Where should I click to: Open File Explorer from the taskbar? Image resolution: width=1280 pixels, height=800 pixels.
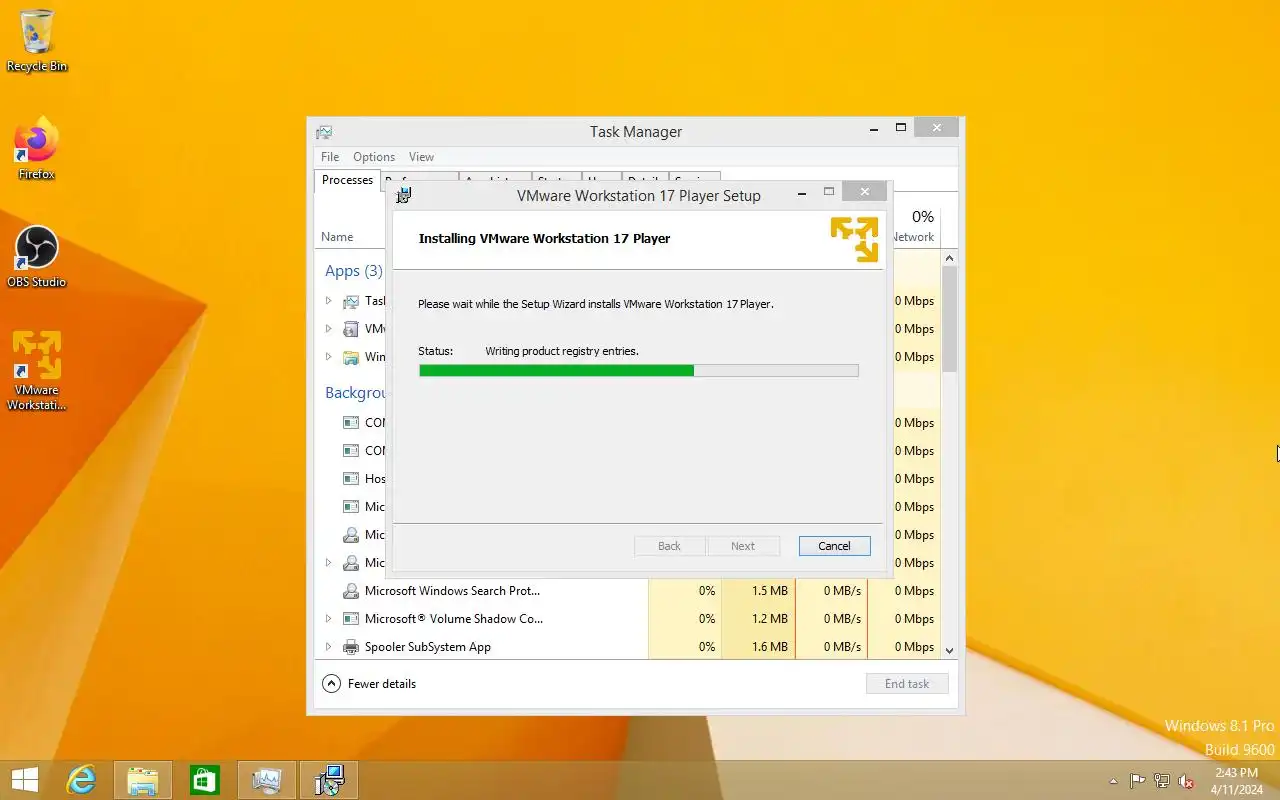click(x=143, y=780)
